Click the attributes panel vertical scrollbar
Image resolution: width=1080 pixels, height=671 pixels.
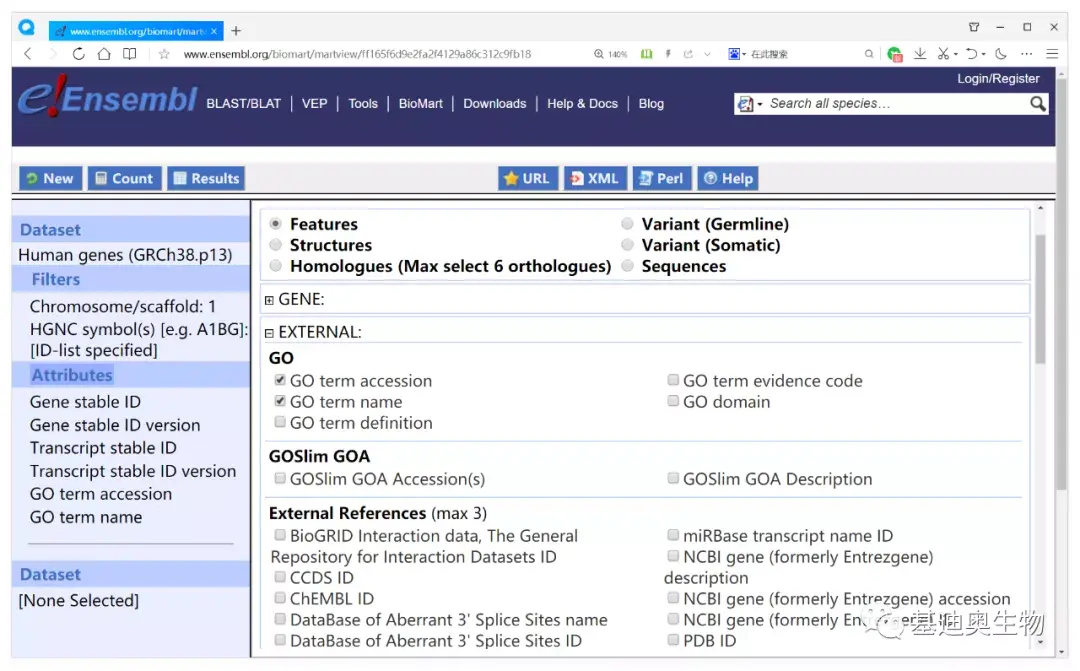1039,300
